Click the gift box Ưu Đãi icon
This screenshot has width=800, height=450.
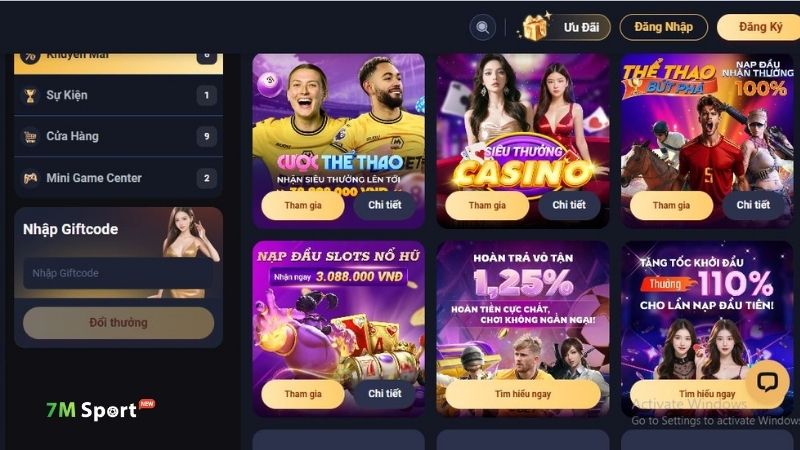(535, 27)
